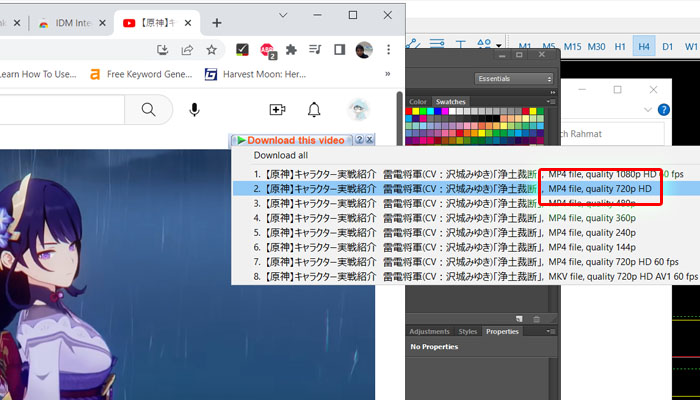
Task: Open the Extensions puzzle icon
Action: point(291,50)
